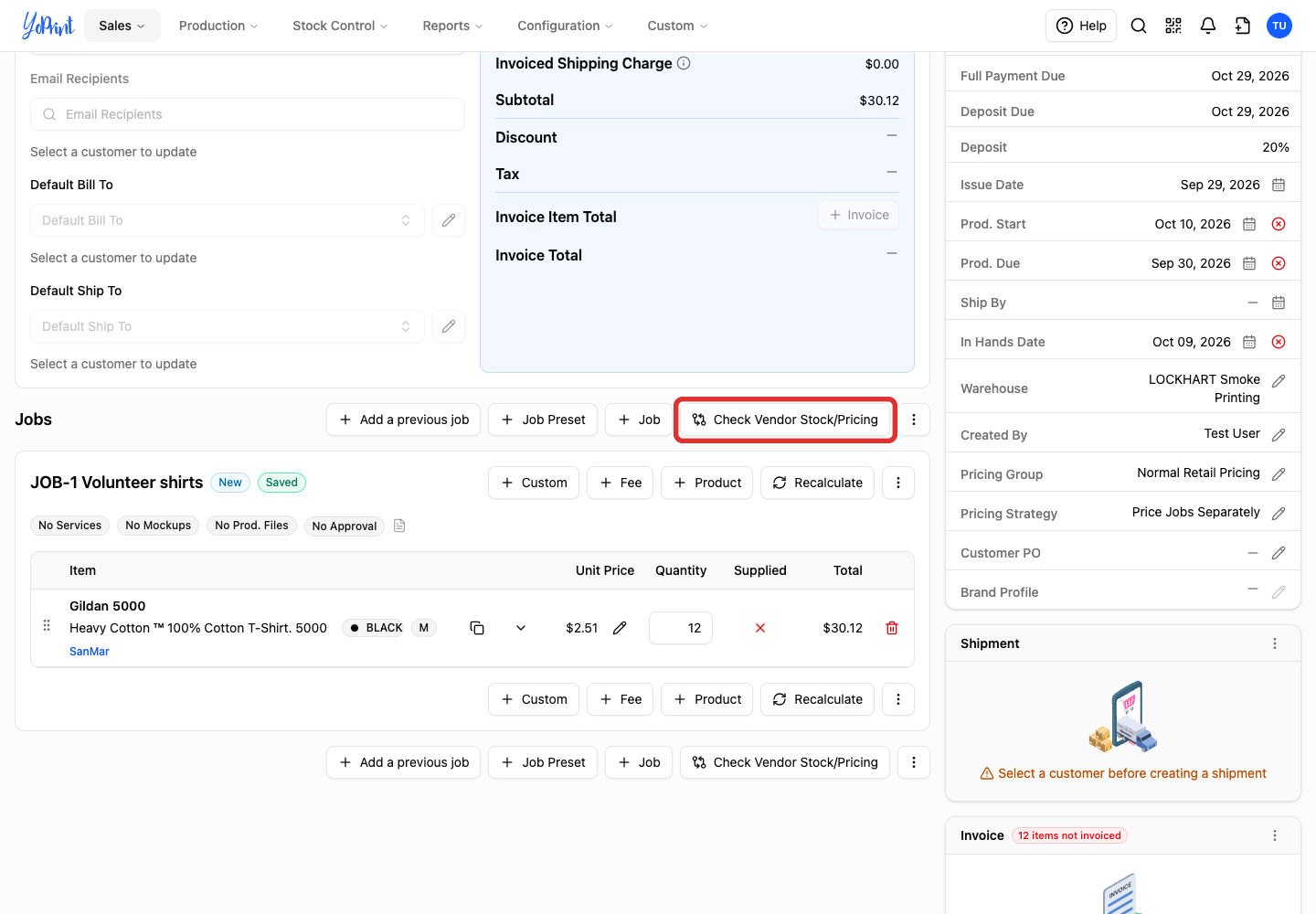Edit the Pricing Strategy via pencil icon

[x=1279, y=514]
